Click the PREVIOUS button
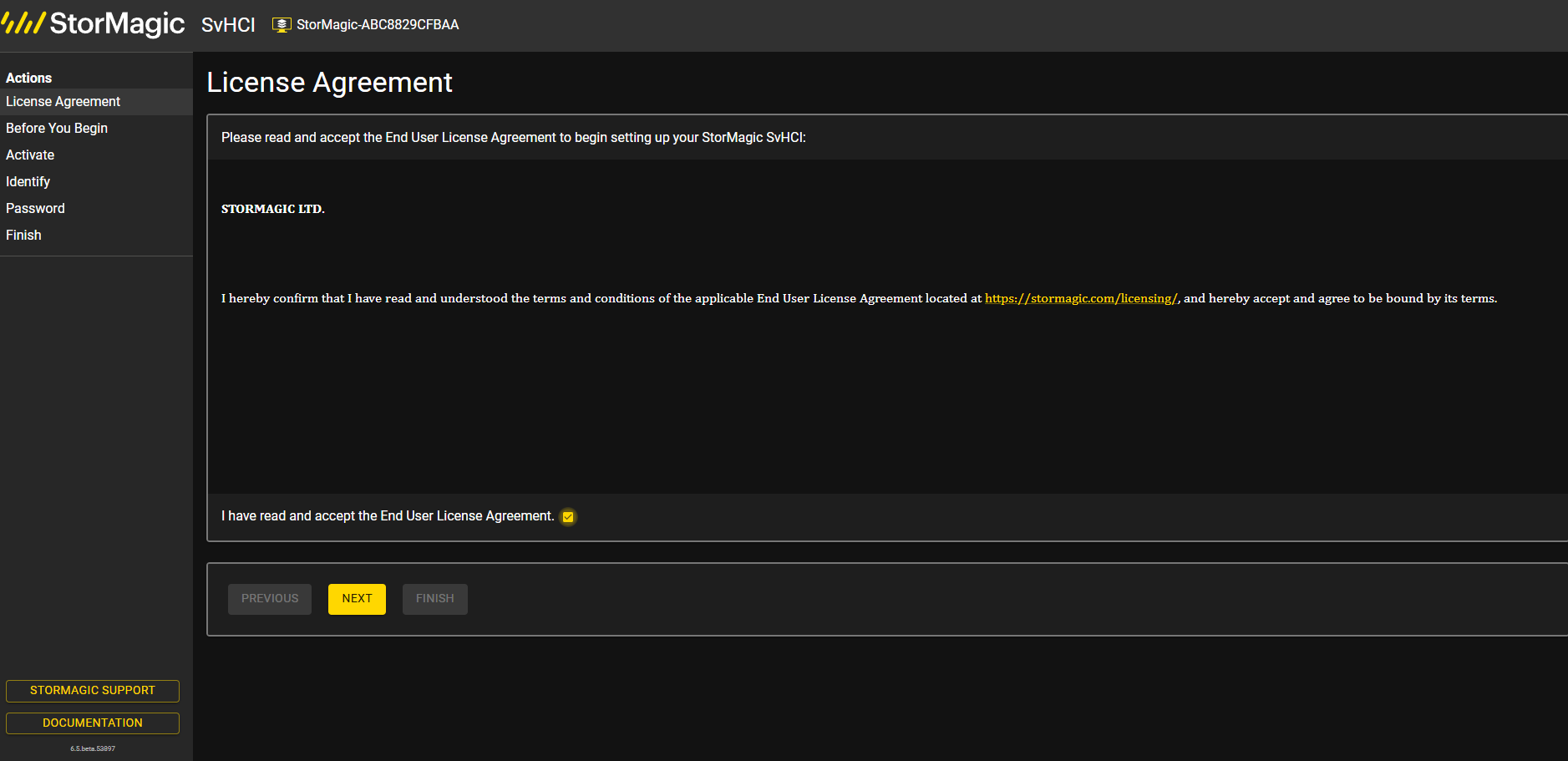Screen dimensions: 1568x761 pos(270,599)
